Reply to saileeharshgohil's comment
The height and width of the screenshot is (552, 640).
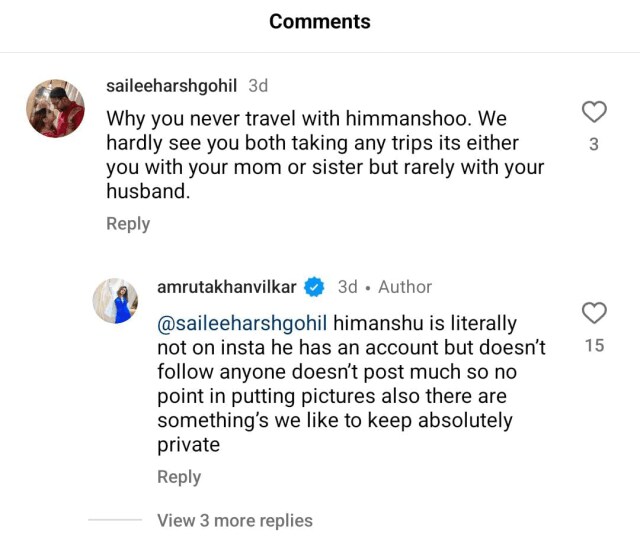point(128,224)
